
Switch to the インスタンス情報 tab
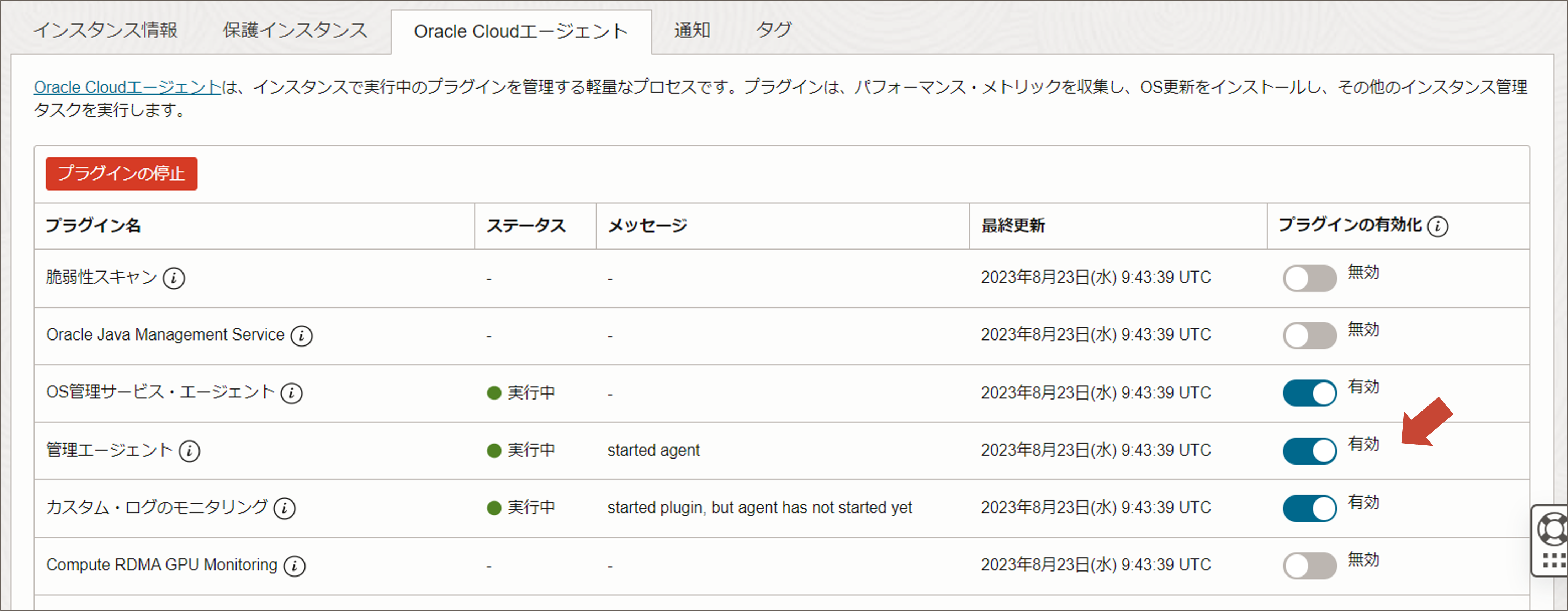pyautogui.click(x=105, y=30)
